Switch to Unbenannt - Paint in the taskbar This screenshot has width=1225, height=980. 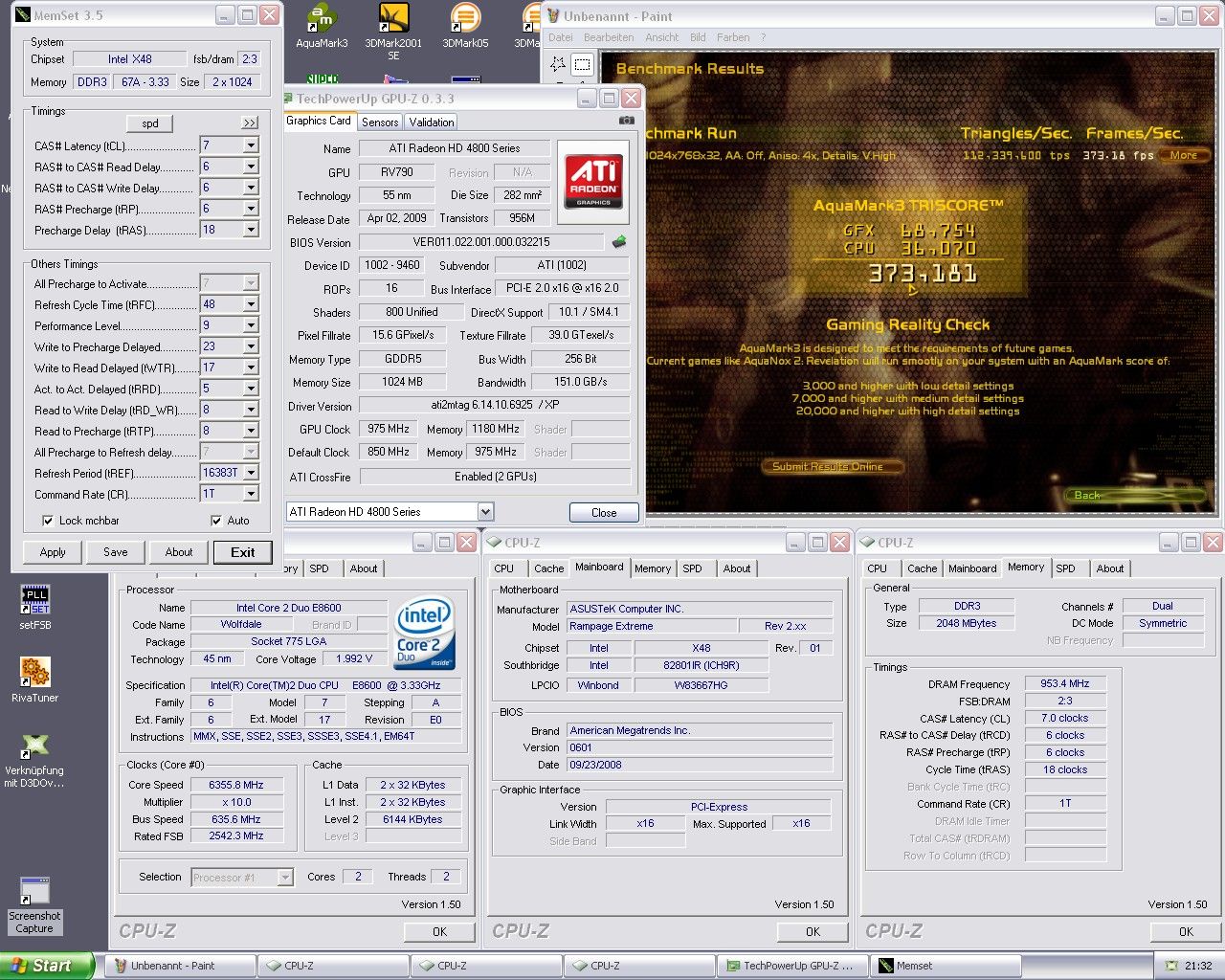click(180, 966)
